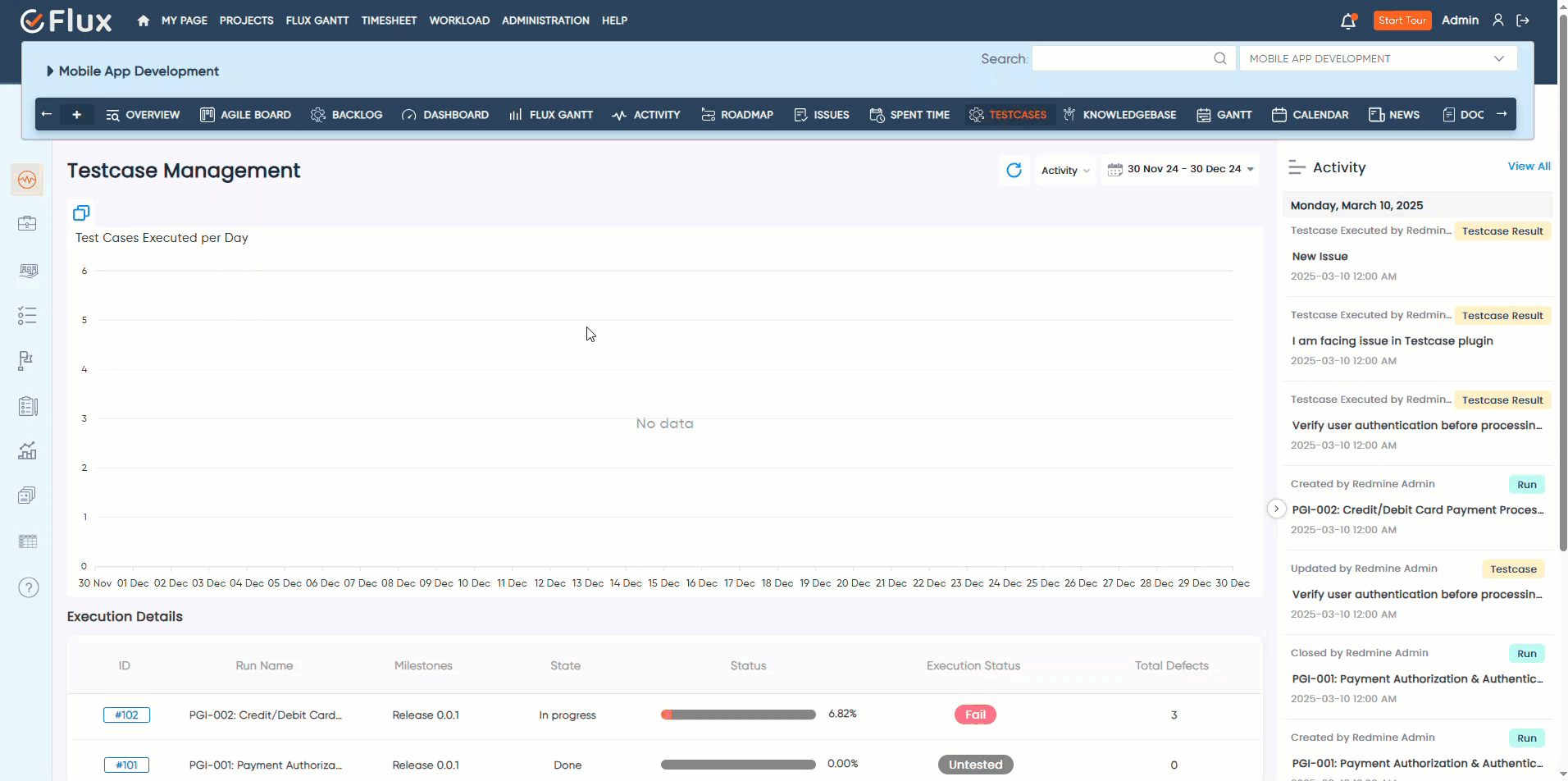Open Projects in top menu

[247, 21]
